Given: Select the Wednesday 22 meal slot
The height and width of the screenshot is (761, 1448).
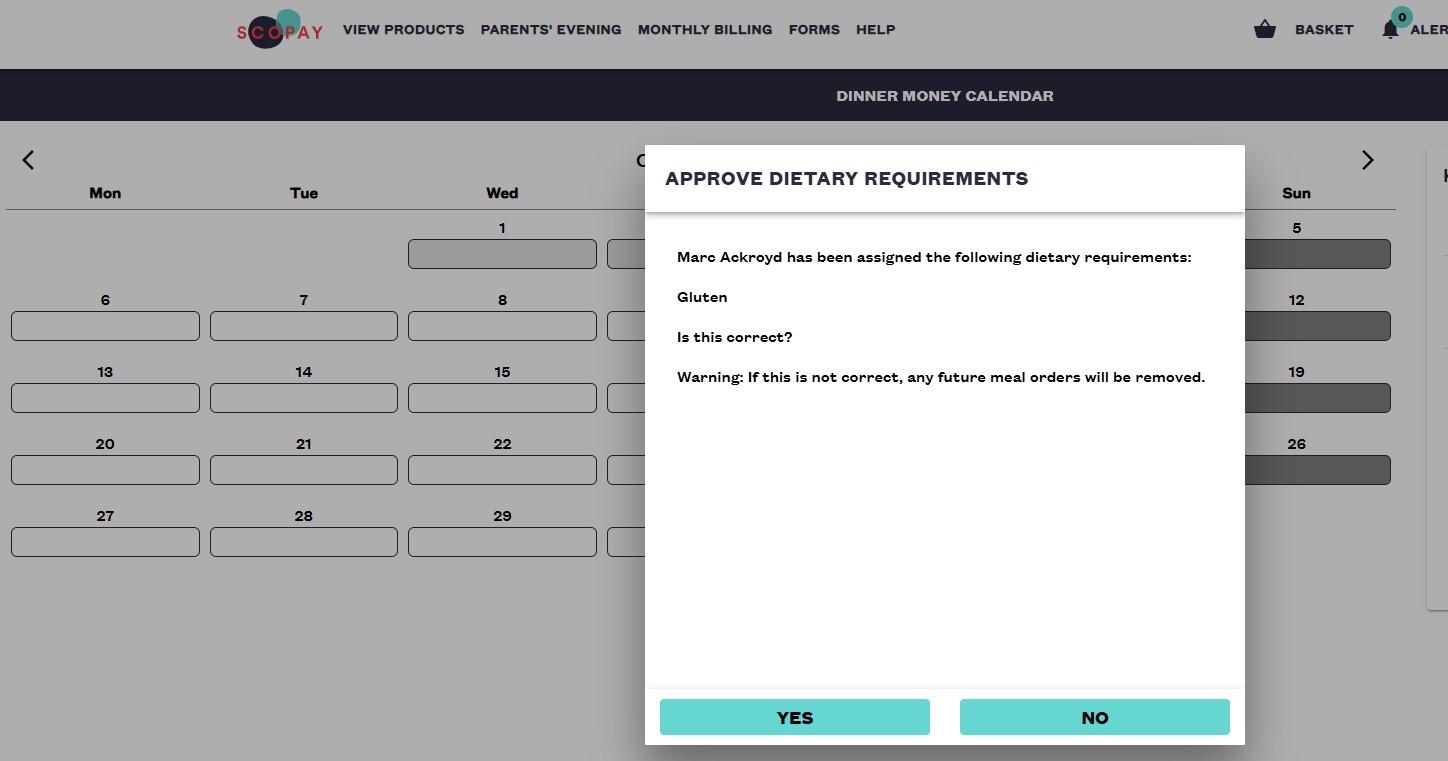Looking at the screenshot, I should click(x=502, y=470).
